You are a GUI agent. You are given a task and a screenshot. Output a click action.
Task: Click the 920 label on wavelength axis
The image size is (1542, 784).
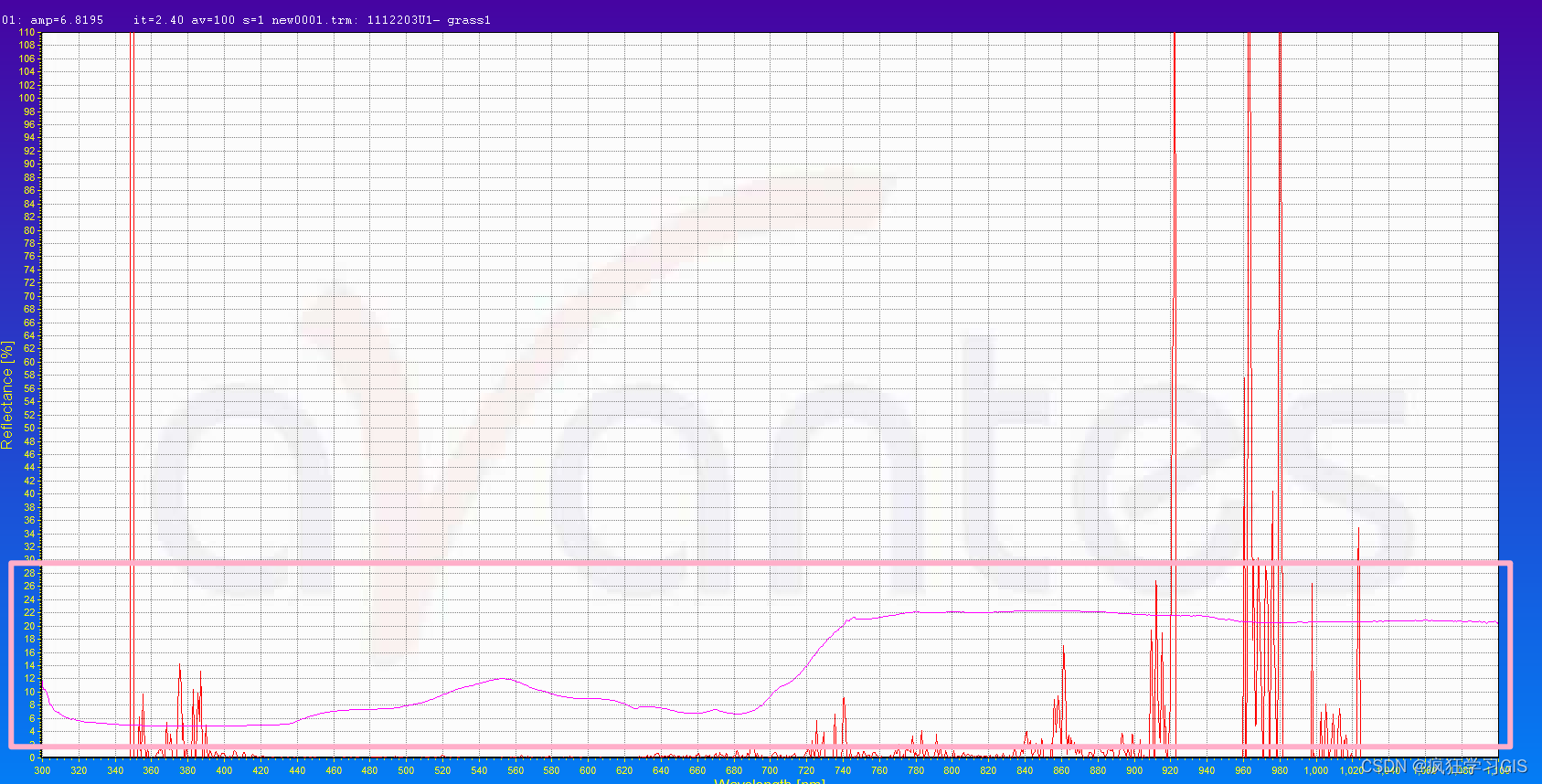click(x=1170, y=770)
